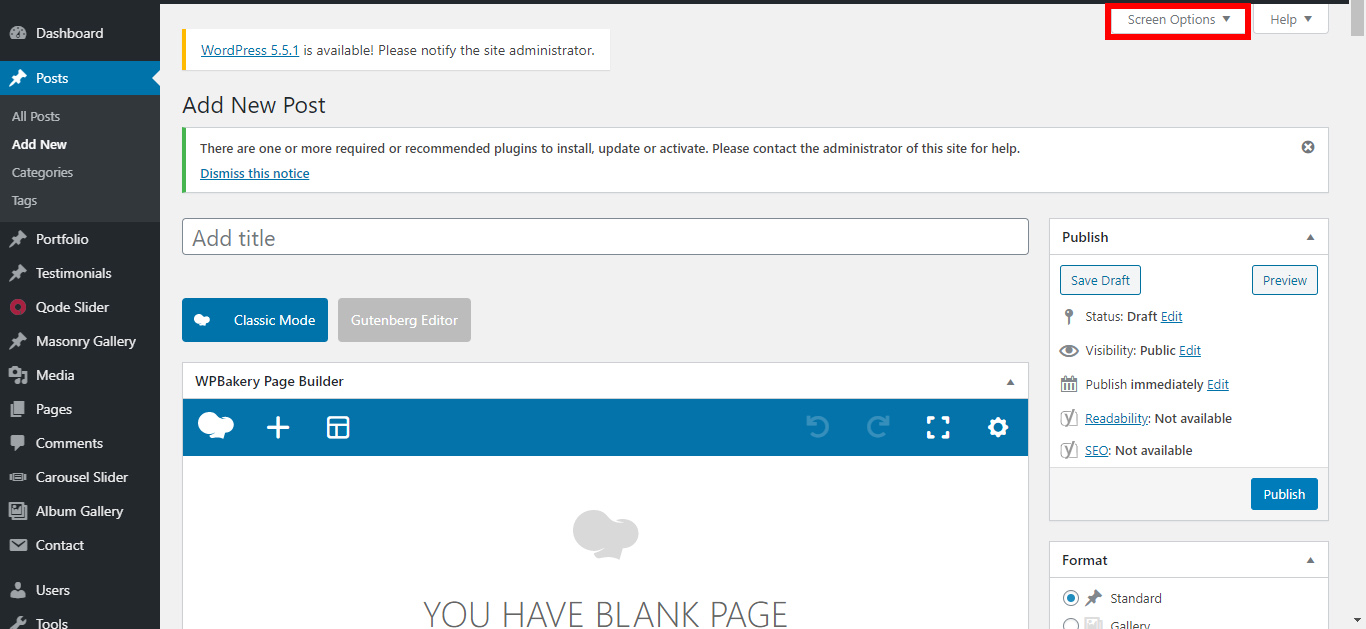
Task: Click the Preview button
Action: [1285, 280]
